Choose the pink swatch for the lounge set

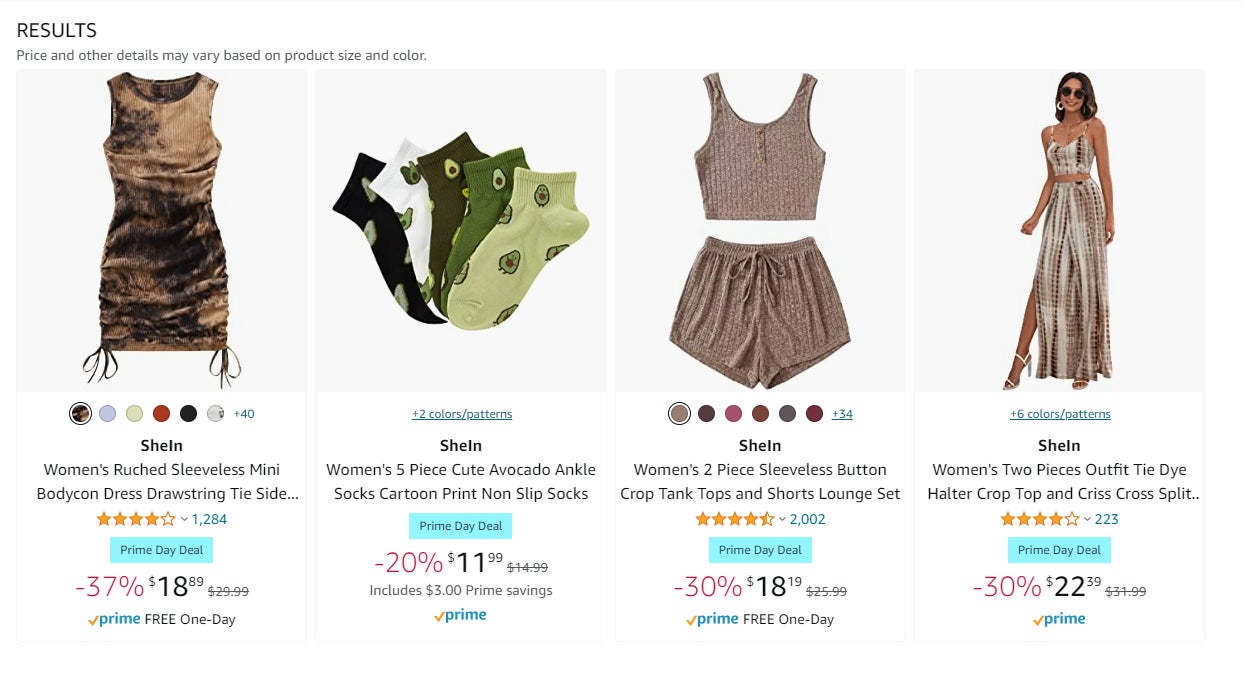(732, 413)
